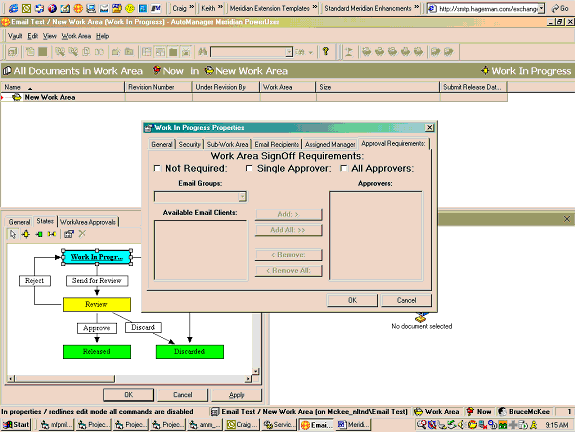The width and height of the screenshot is (575, 432).
Task: Check the Not Required checkbox
Action: [157, 168]
